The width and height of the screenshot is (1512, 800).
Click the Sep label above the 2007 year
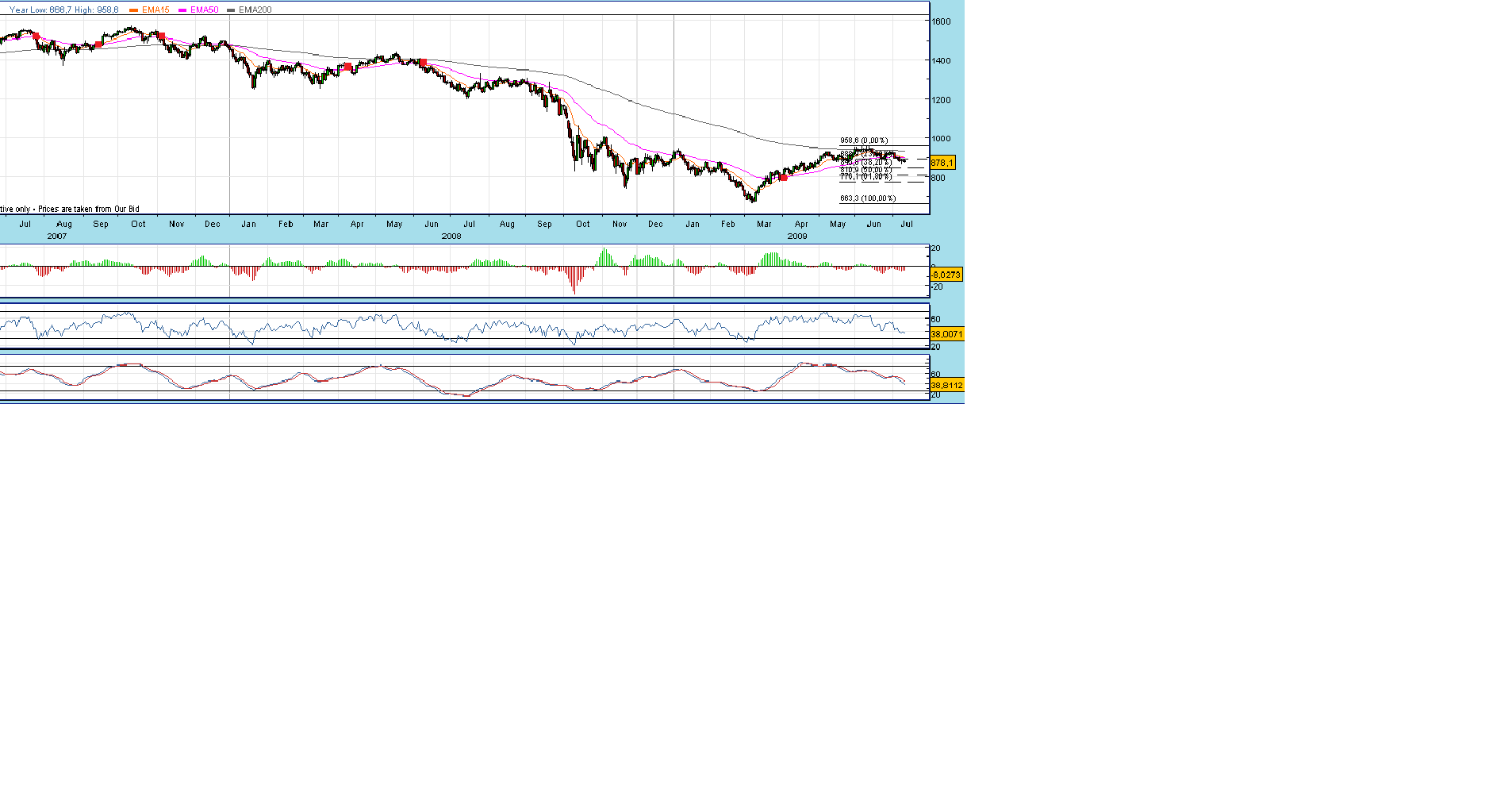click(x=101, y=225)
